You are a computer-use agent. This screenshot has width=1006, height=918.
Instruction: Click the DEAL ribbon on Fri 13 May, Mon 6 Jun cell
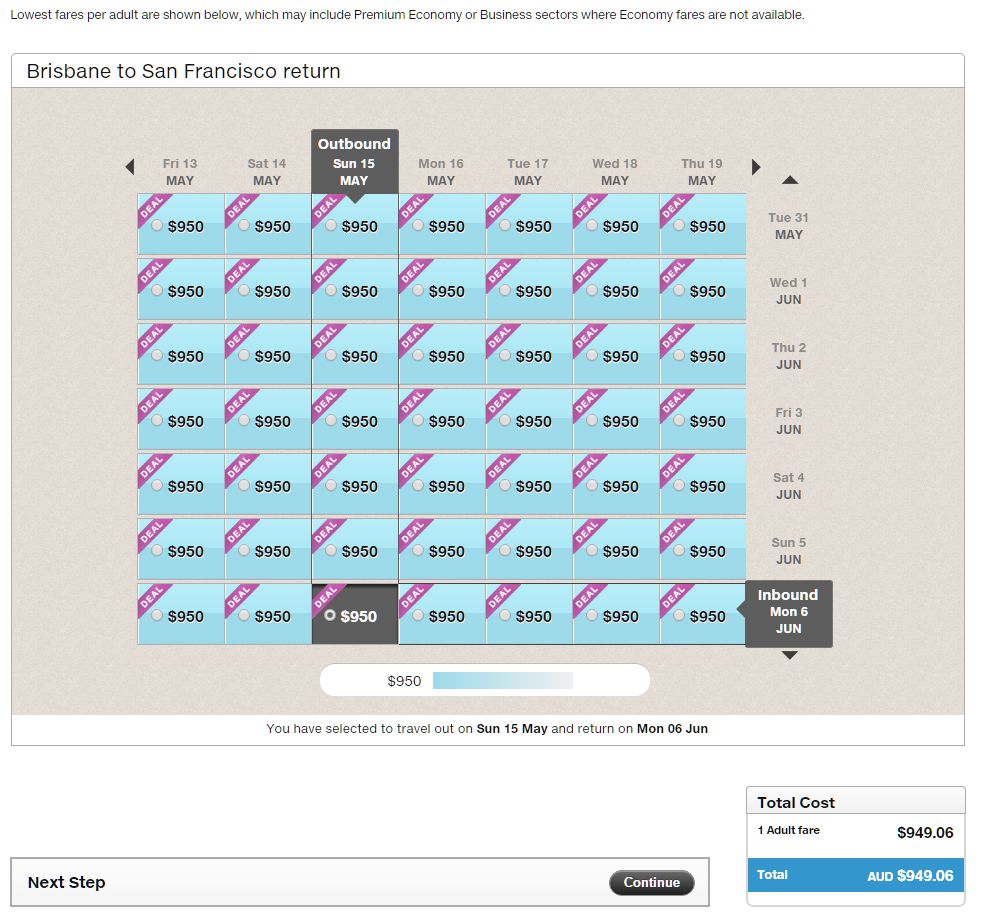(x=151, y=597)
